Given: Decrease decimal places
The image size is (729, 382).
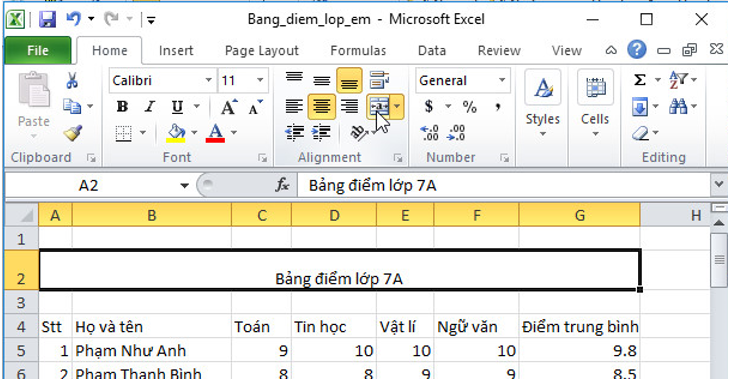Looking at the screenshot, I should pos(456,133).
